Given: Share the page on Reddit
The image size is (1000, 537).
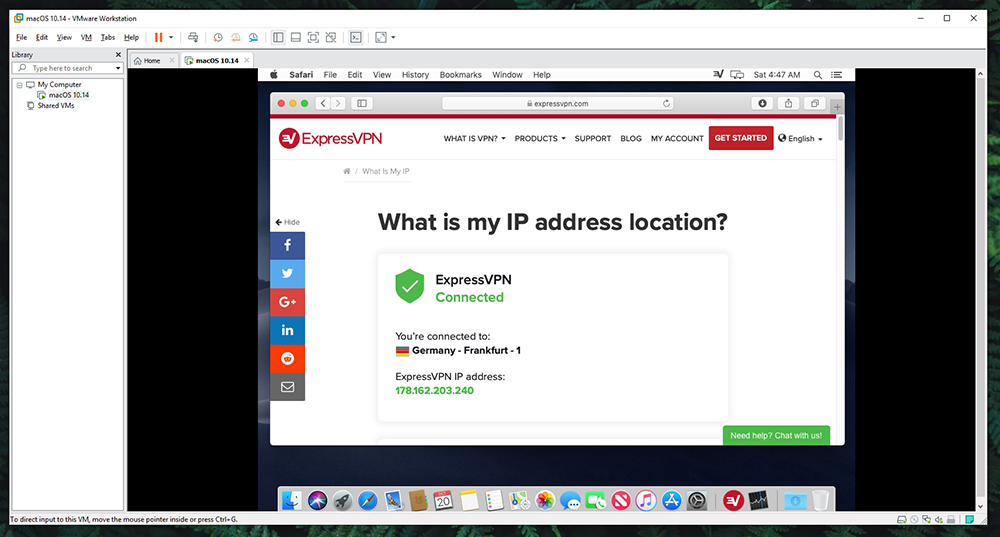Looking at the screenshot, I should (288, 358).
